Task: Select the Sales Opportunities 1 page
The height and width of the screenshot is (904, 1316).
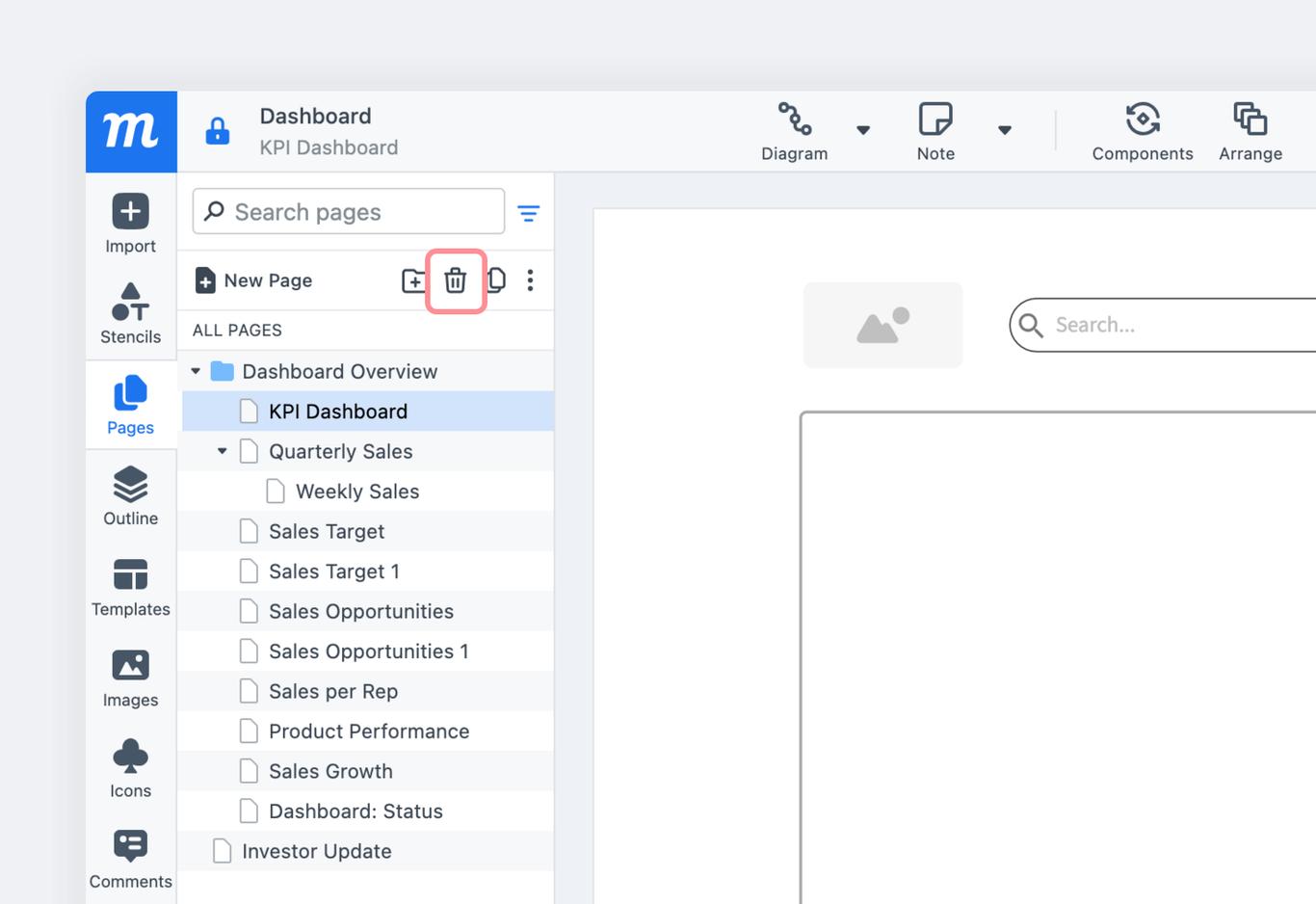Action: click(x=366, y=651)
